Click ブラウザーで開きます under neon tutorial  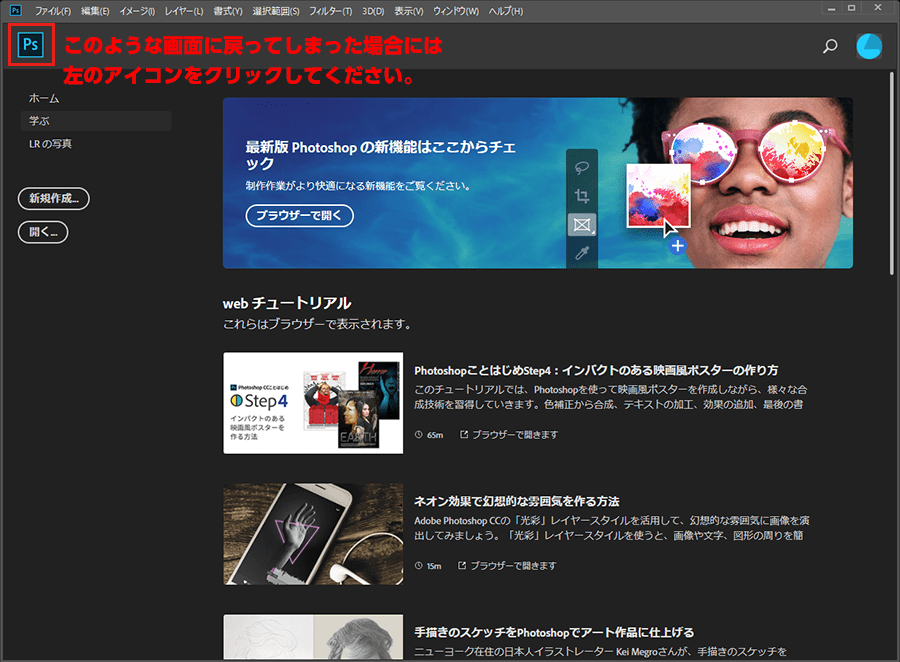coord(507,566)
